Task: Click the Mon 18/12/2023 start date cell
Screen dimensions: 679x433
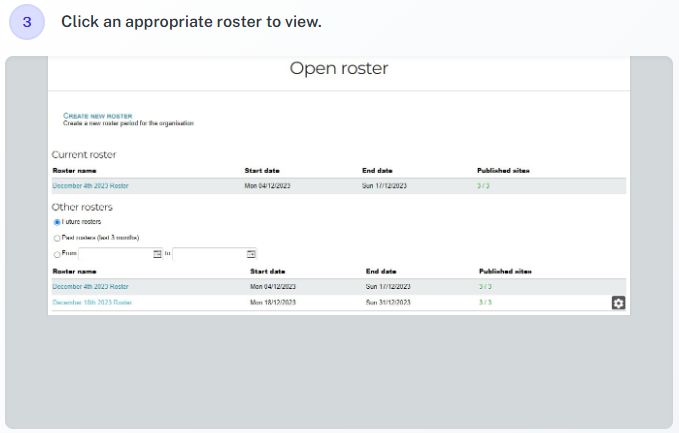Action: 273,302
